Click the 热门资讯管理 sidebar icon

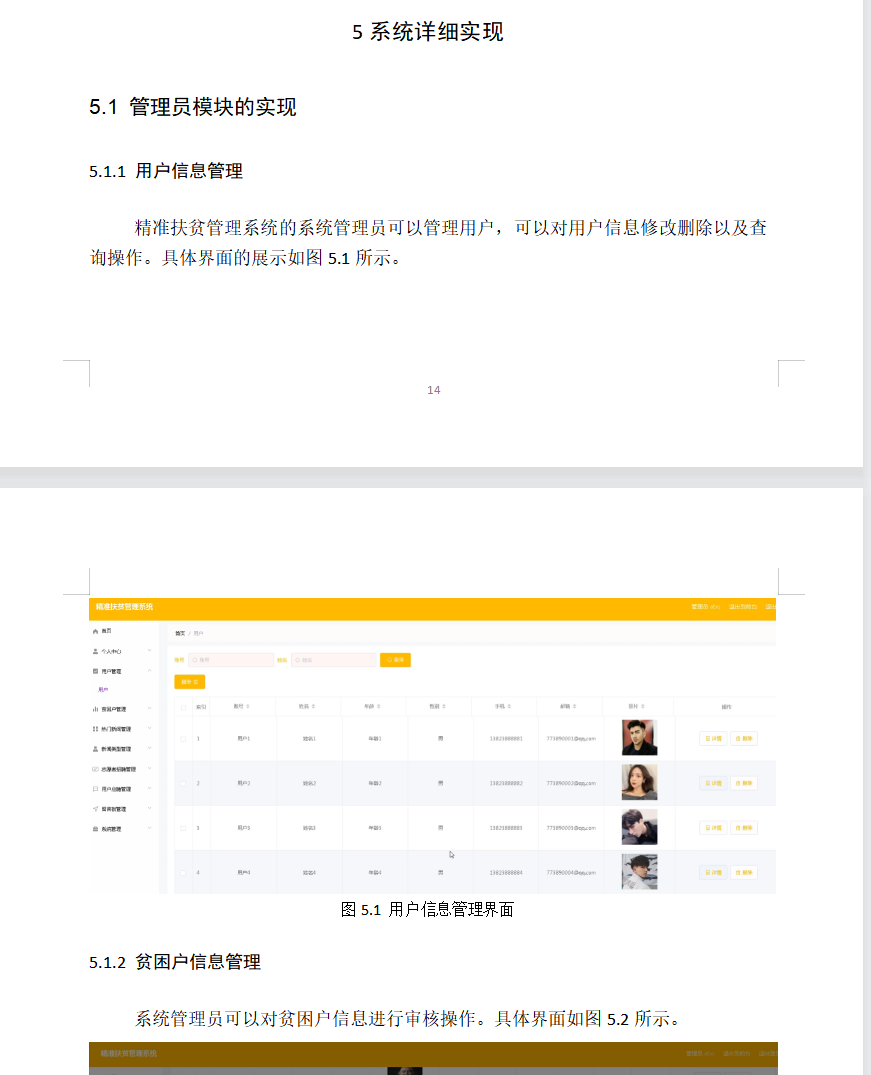[x=95, y=729]
